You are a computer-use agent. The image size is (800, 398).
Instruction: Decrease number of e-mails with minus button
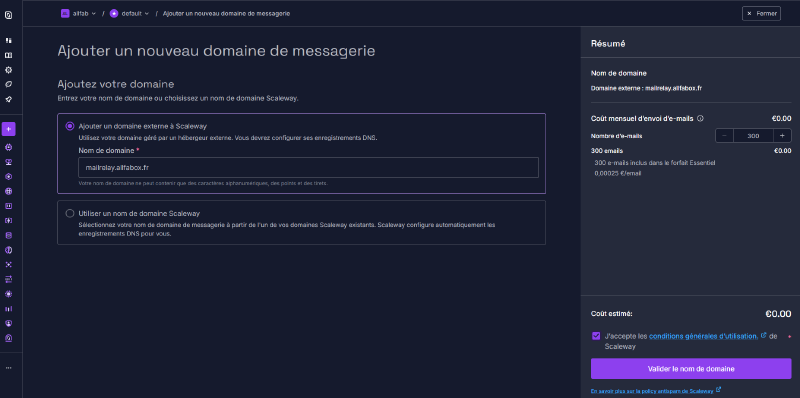point(724,136)
